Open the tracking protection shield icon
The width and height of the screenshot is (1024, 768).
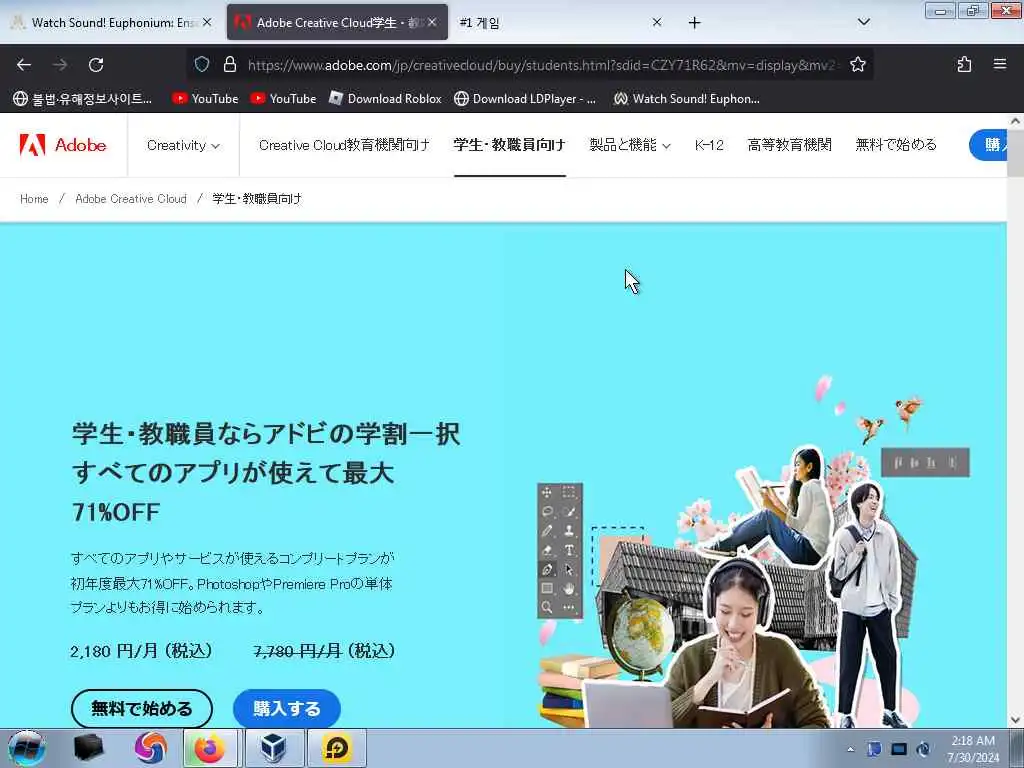[x=202, y=65]
